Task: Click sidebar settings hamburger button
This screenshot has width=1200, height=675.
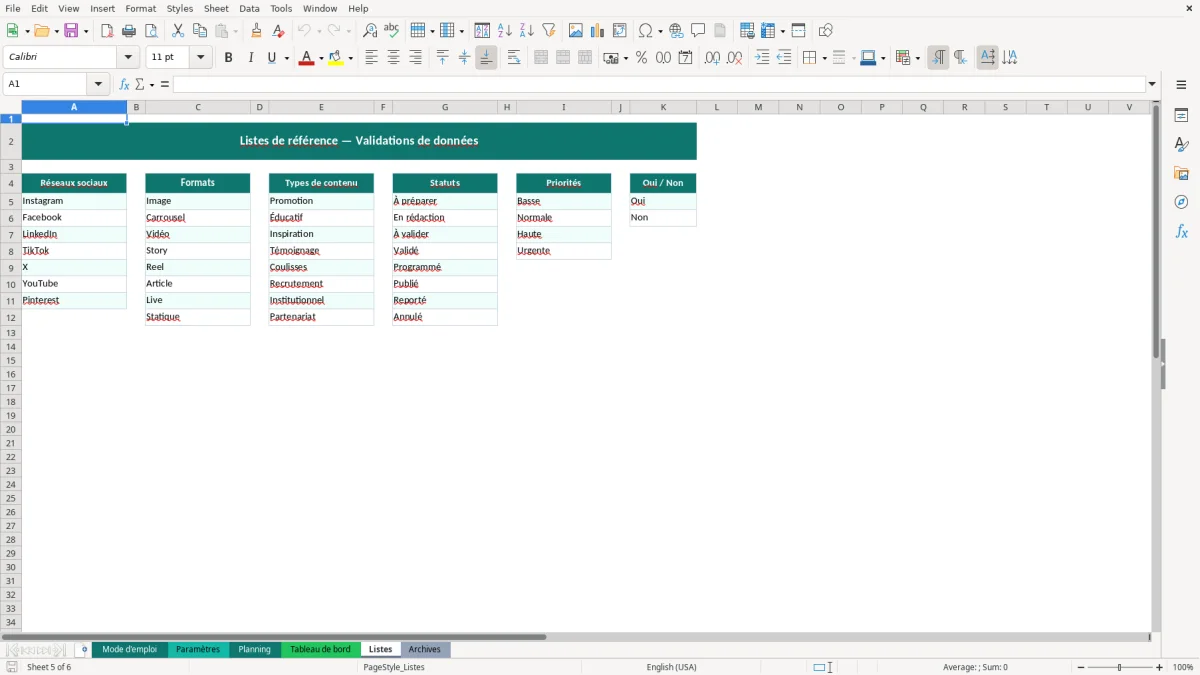Action: 1181,84
